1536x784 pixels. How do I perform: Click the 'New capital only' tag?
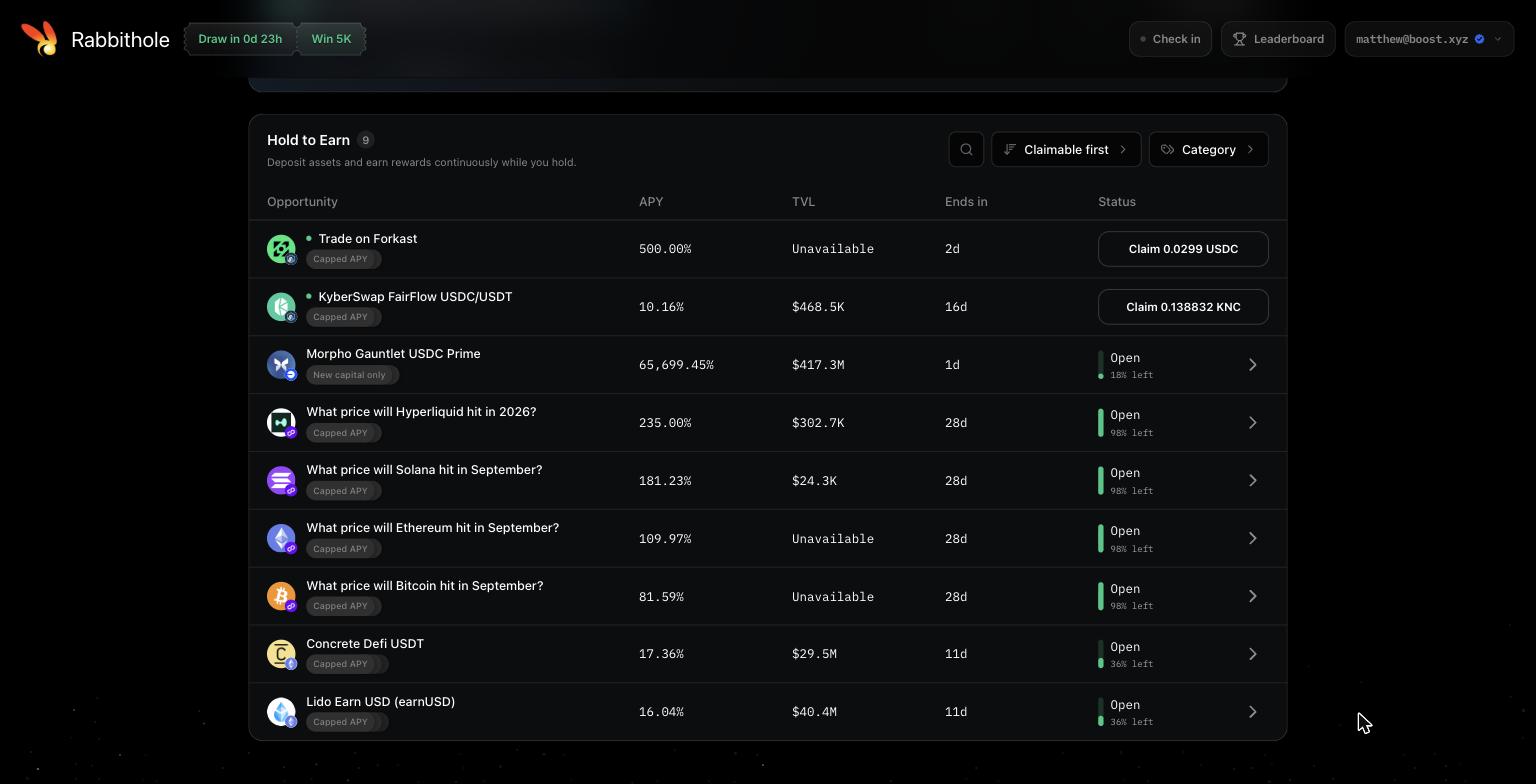[x=352, y=375]
